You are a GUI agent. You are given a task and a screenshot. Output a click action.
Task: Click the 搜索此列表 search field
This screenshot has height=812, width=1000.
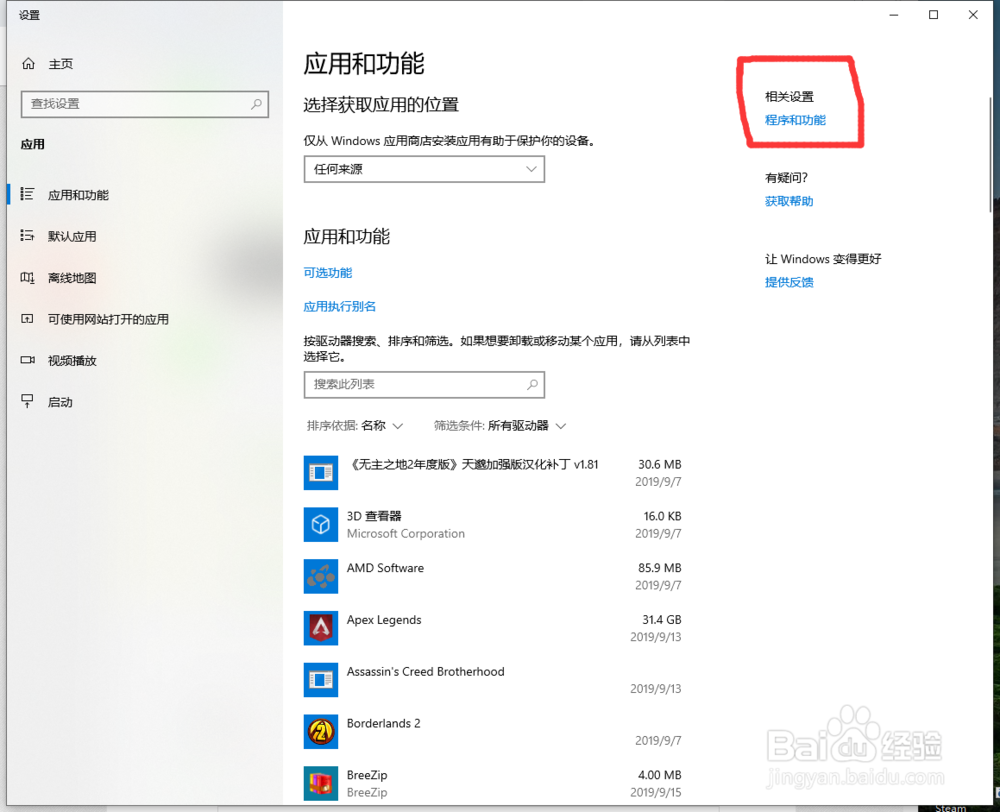point(424,385)
